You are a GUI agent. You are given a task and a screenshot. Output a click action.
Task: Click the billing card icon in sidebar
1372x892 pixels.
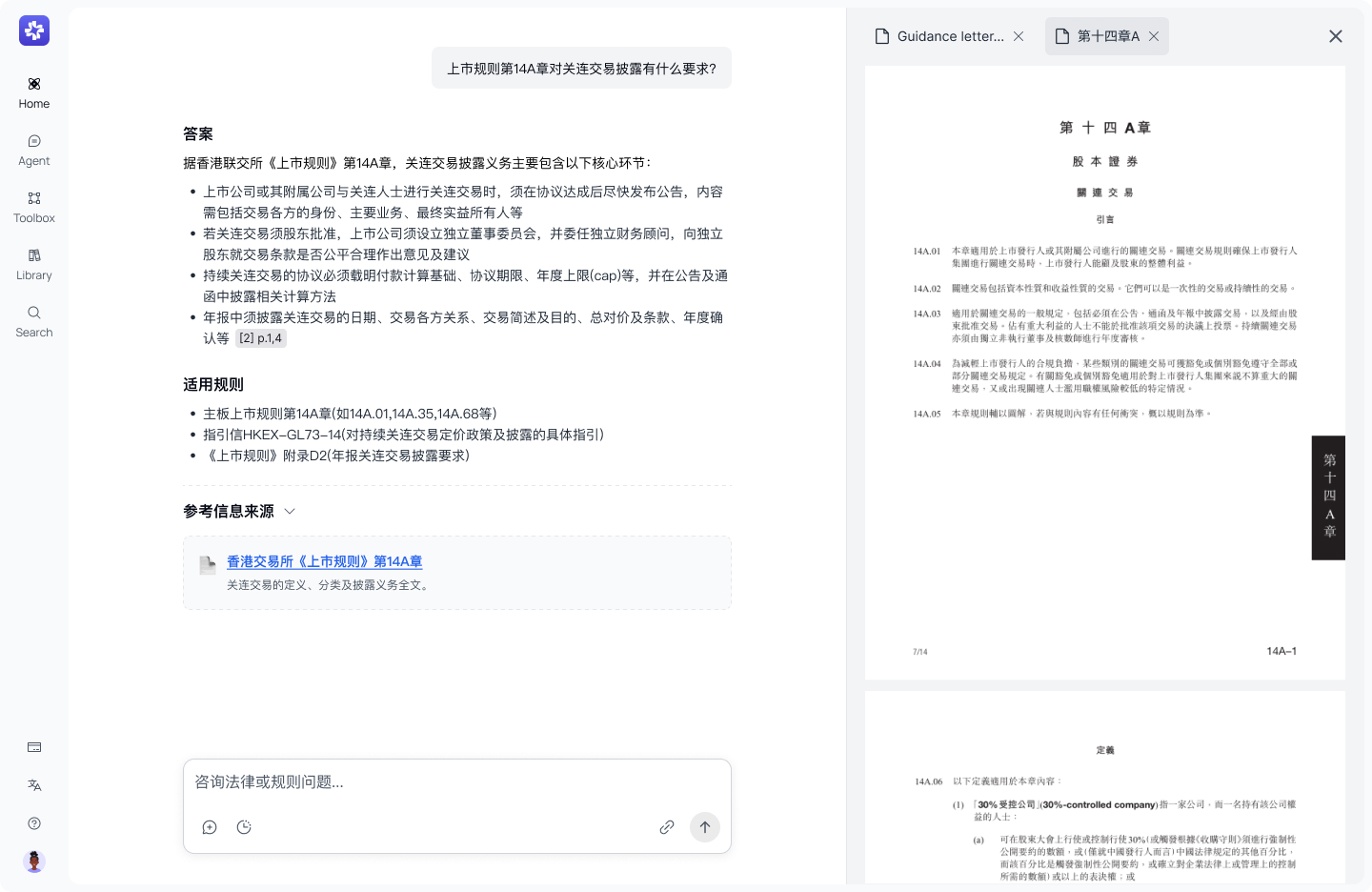tap(34, 747)
